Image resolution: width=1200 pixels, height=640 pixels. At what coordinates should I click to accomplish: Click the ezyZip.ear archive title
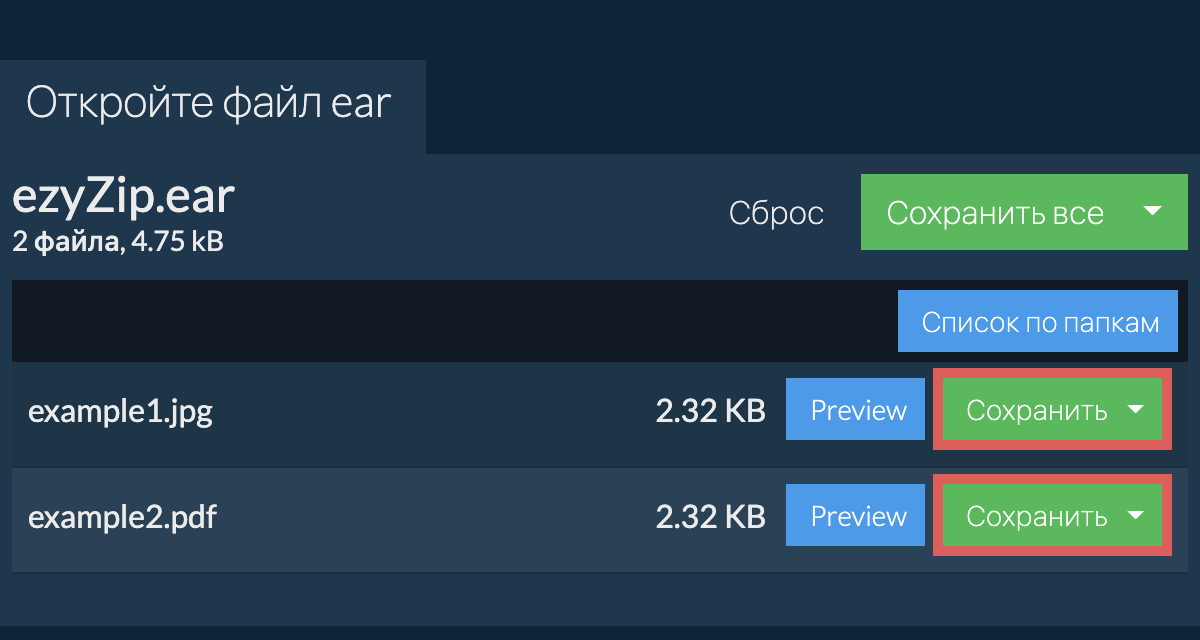[x=123, y=198]
